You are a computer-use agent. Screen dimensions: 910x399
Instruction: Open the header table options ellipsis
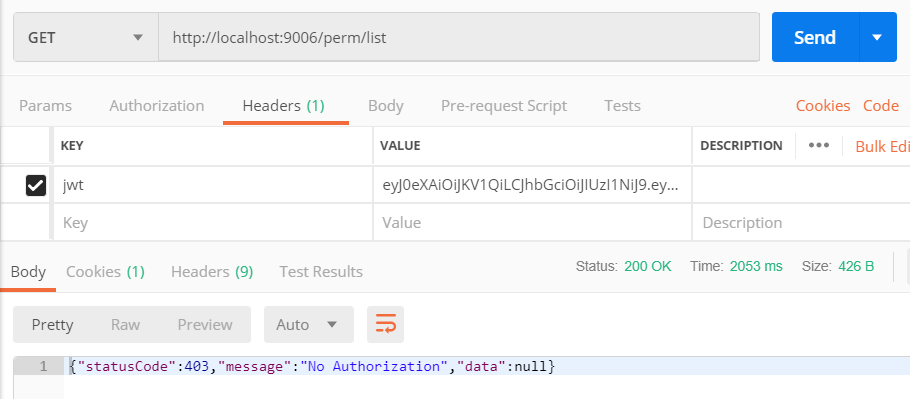818,145
